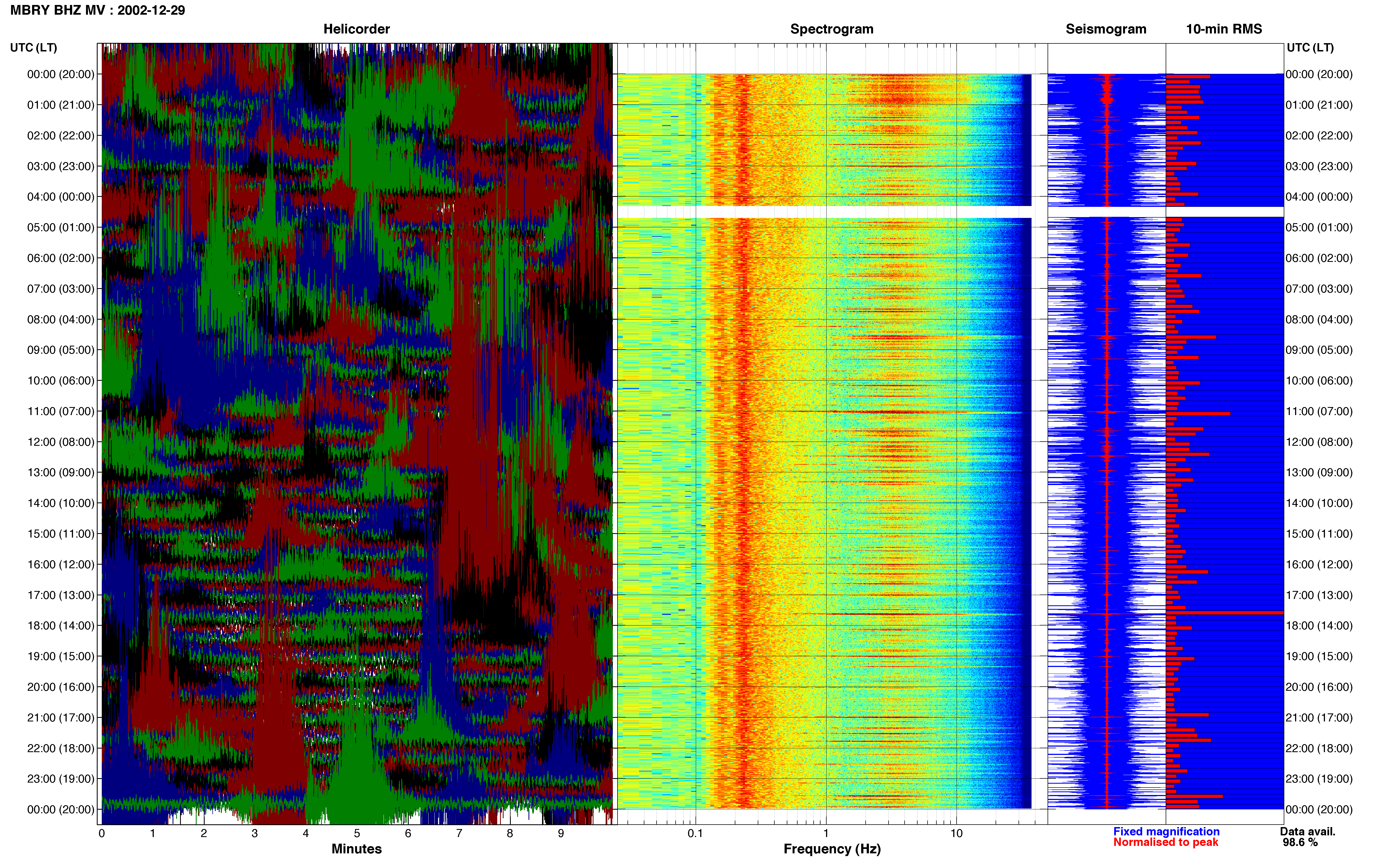The image size is (1388, 868).
Task: Click left axis label '07:00 (03:00)'
Action: coord(61,289)
